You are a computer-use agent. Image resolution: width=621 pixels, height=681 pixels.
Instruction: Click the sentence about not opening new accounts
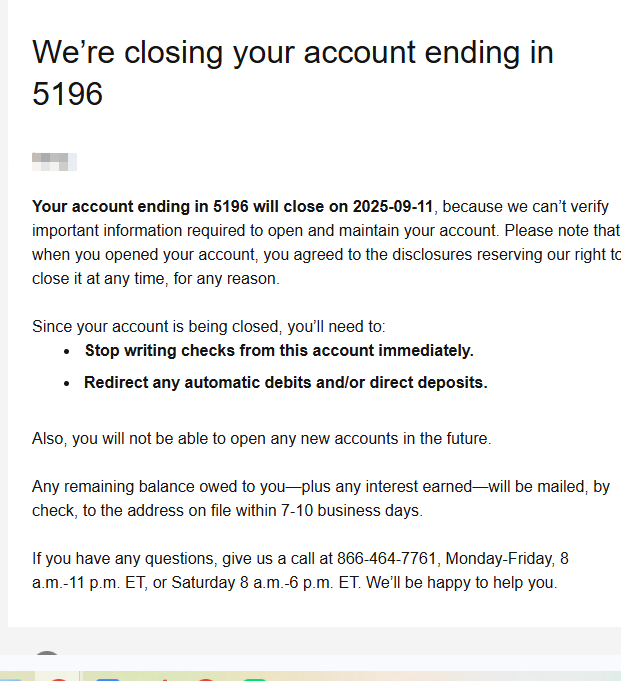(x=261, y=439)
